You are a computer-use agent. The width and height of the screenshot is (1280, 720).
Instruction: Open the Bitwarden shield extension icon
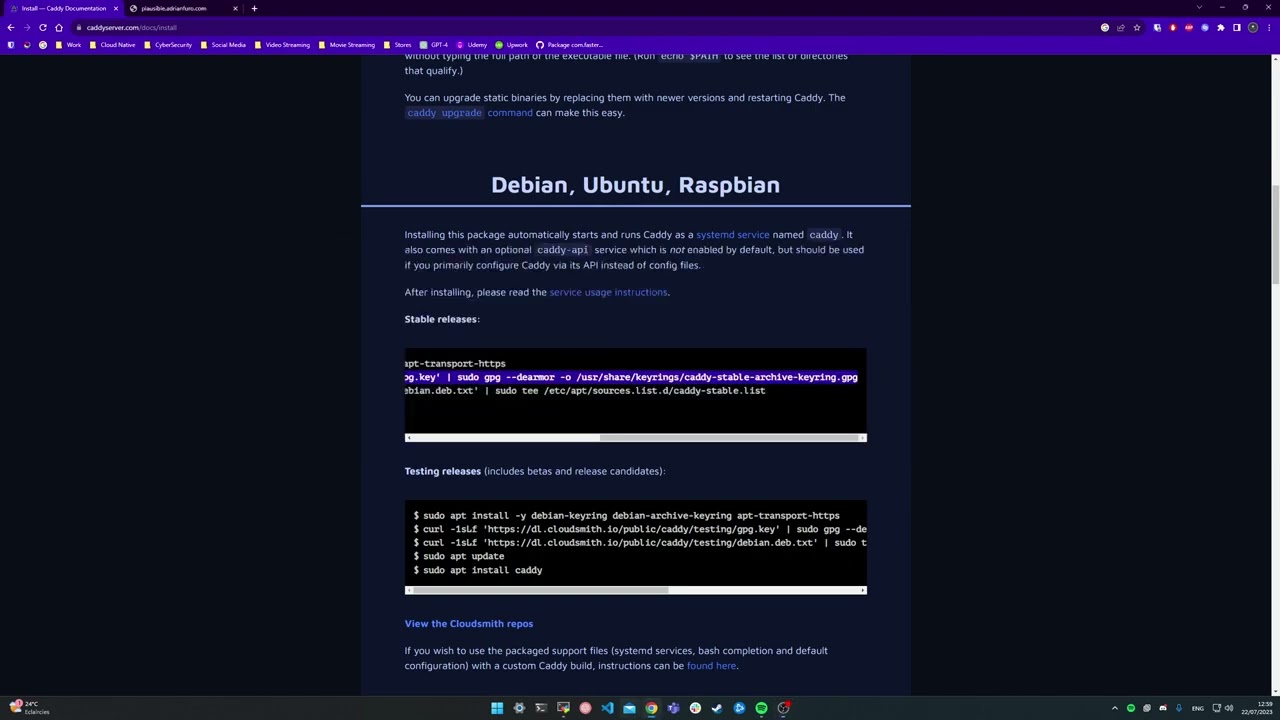pos(1157,27)
